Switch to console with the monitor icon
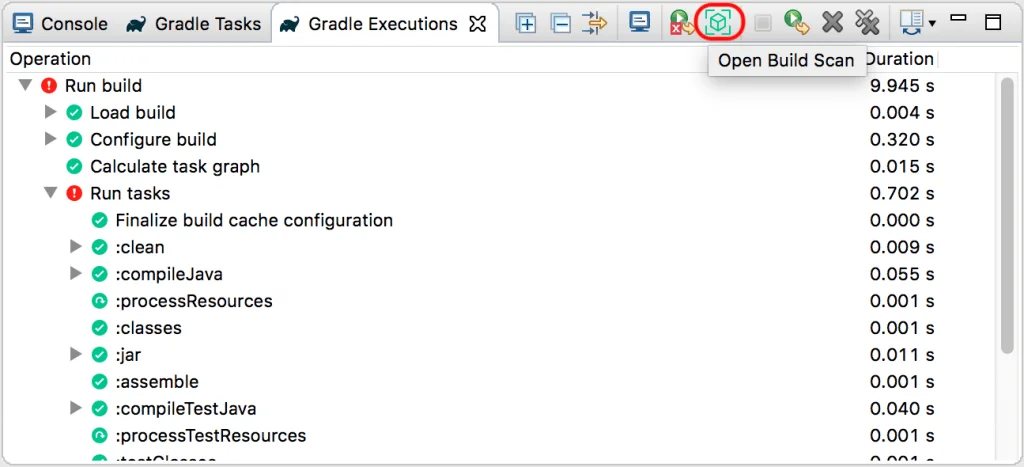Image resolution: width=1024 pixels, height=467 pixels. [x=640, y=22]
